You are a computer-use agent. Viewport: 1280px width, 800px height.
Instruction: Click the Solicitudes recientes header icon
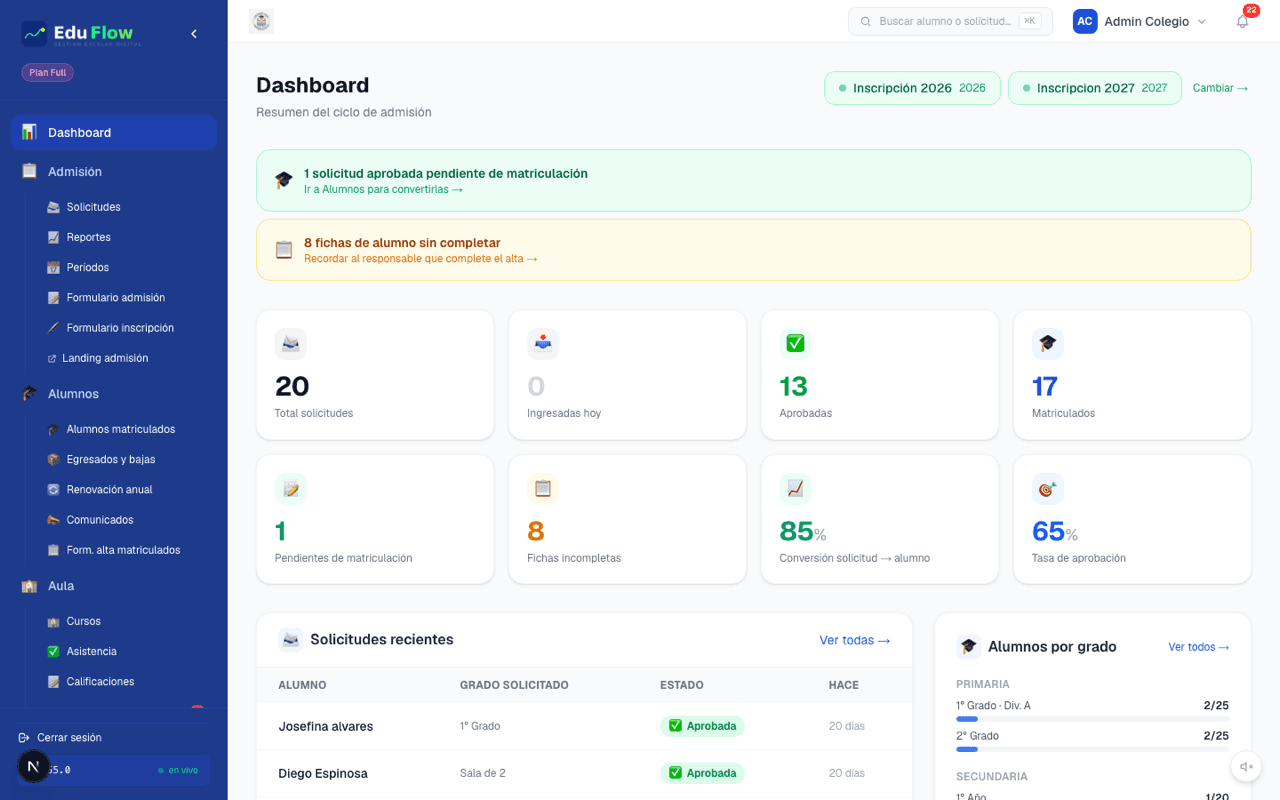point(291,640)
